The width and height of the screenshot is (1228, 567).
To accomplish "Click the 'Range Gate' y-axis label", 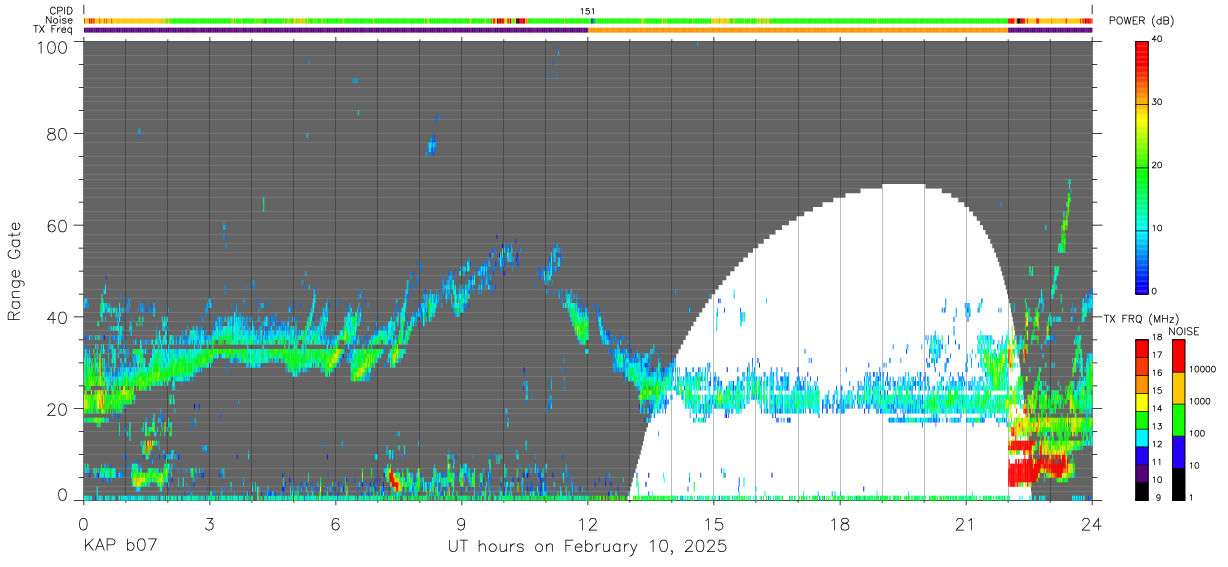I will 16,269.
